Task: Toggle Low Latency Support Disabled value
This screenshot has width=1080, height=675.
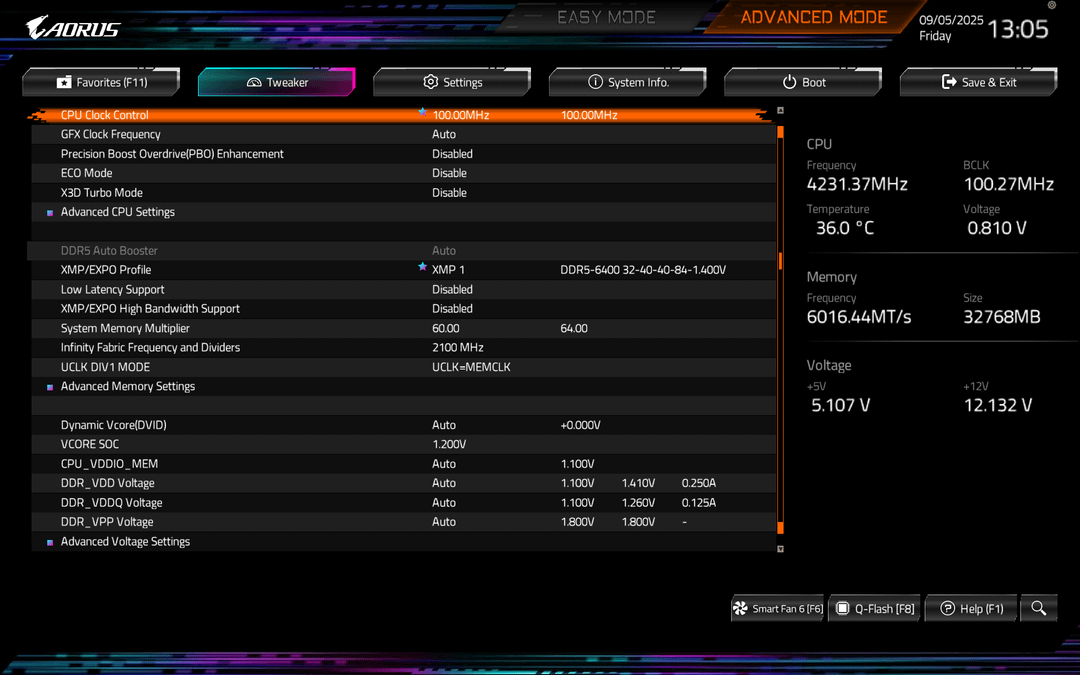Action: (x=452, y=289)
